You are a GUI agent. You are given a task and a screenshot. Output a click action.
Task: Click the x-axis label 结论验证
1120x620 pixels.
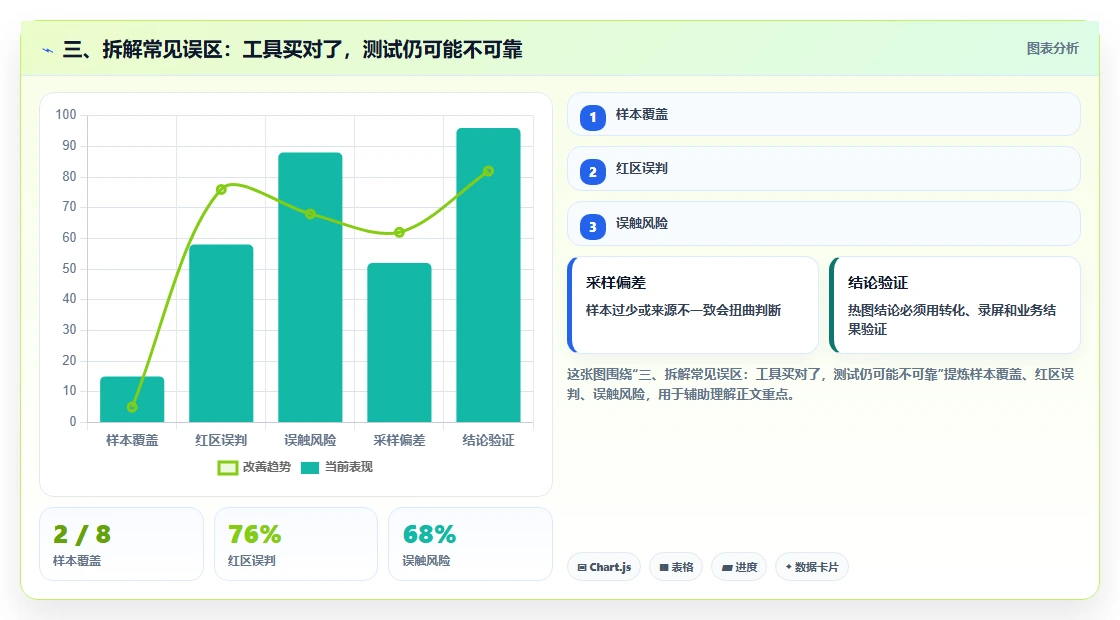[489, 441]
